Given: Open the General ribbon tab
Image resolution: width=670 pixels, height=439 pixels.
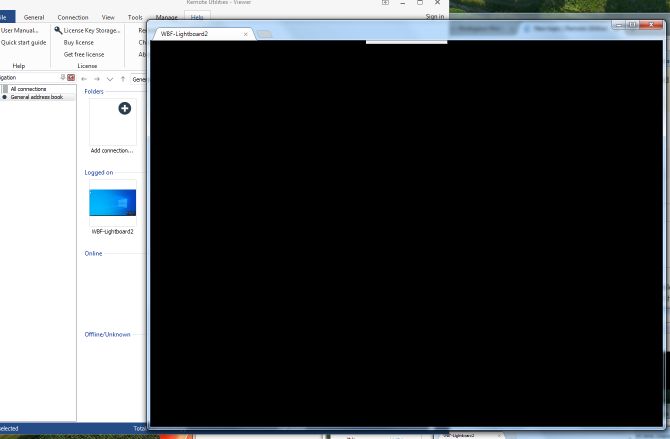Looking at the screenshot, I should (x=34, y=17).
